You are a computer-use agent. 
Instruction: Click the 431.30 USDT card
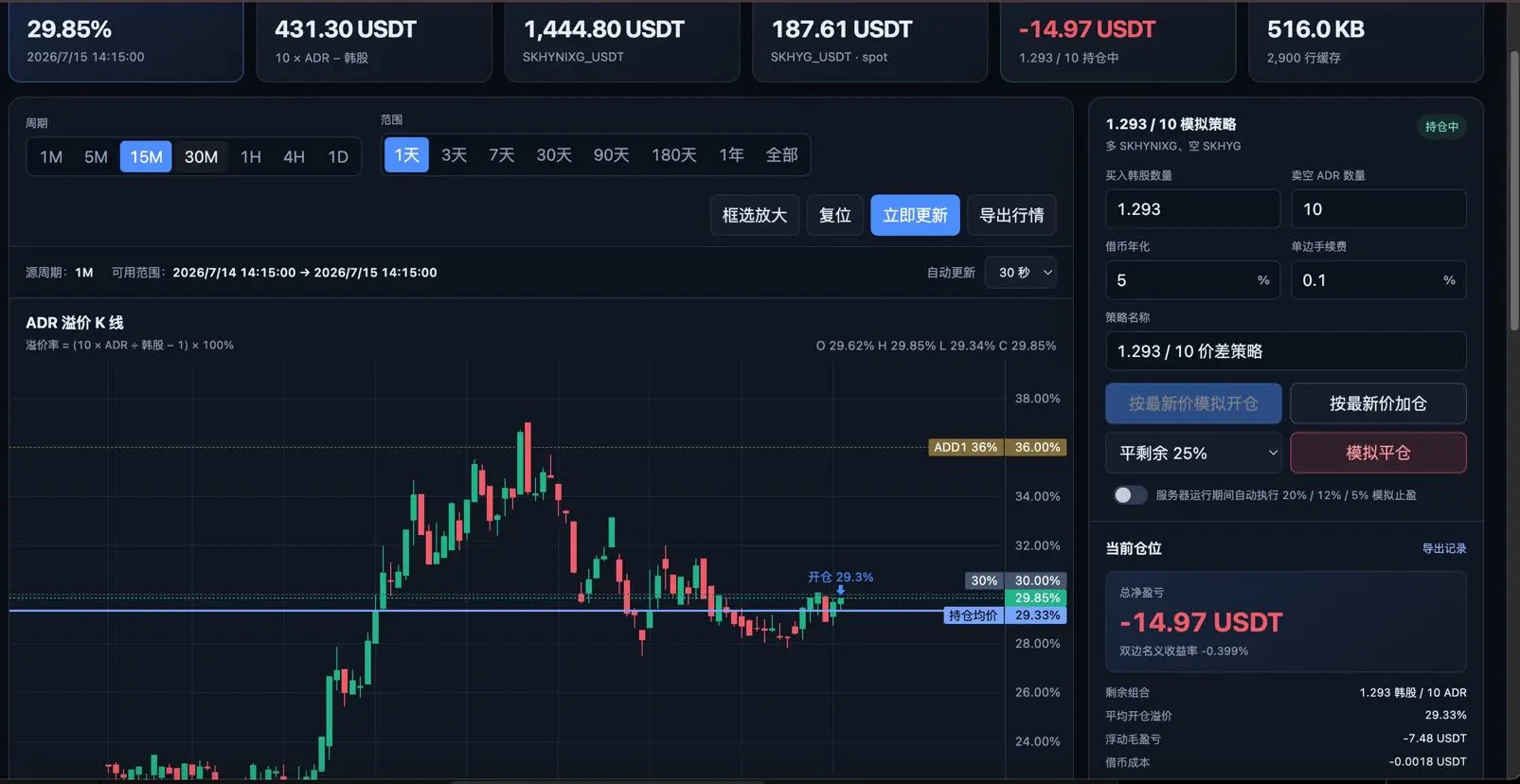pos(374,42)
